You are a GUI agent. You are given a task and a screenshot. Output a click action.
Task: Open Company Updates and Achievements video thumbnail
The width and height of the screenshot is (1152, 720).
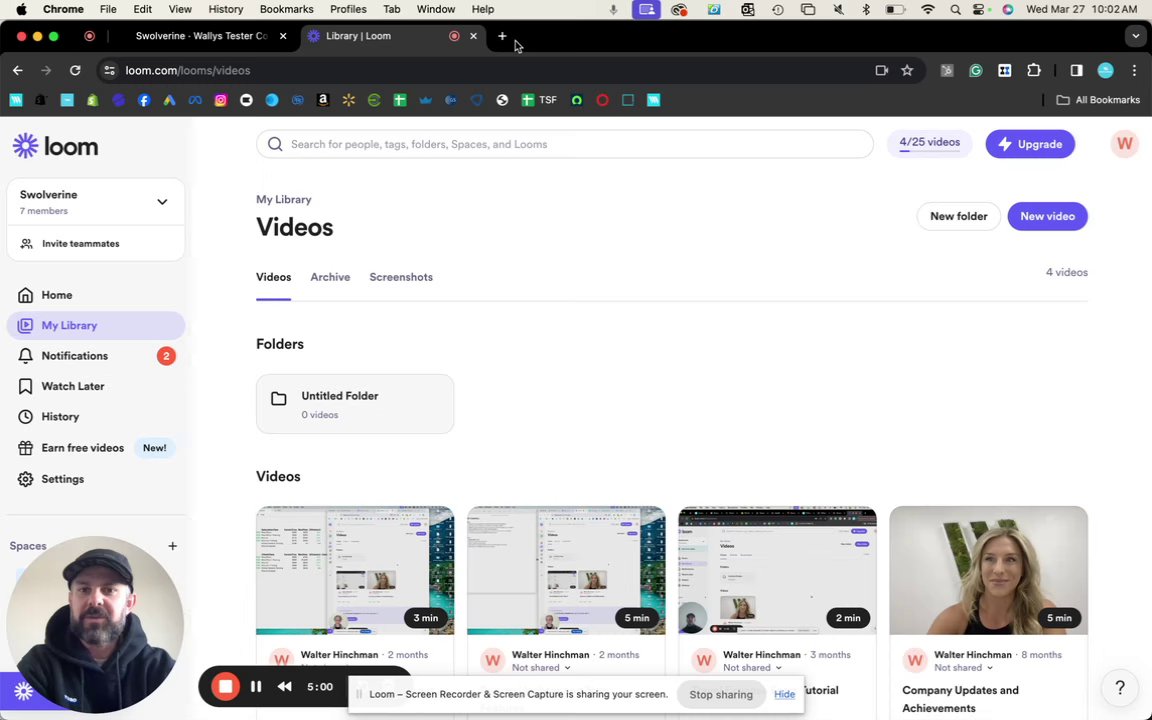[x=988, y=570]
